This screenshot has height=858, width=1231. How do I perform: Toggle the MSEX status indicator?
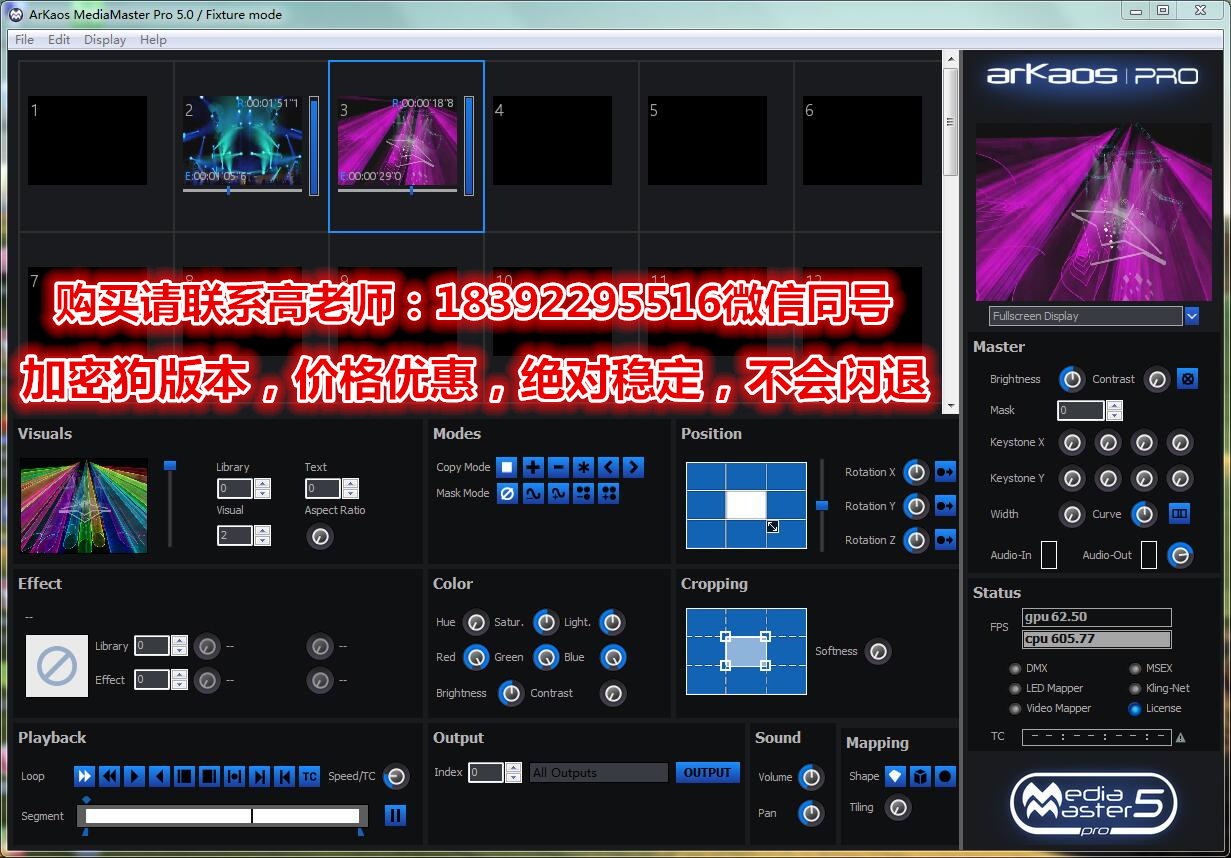pyautogui.click(x=1135, y=668)
